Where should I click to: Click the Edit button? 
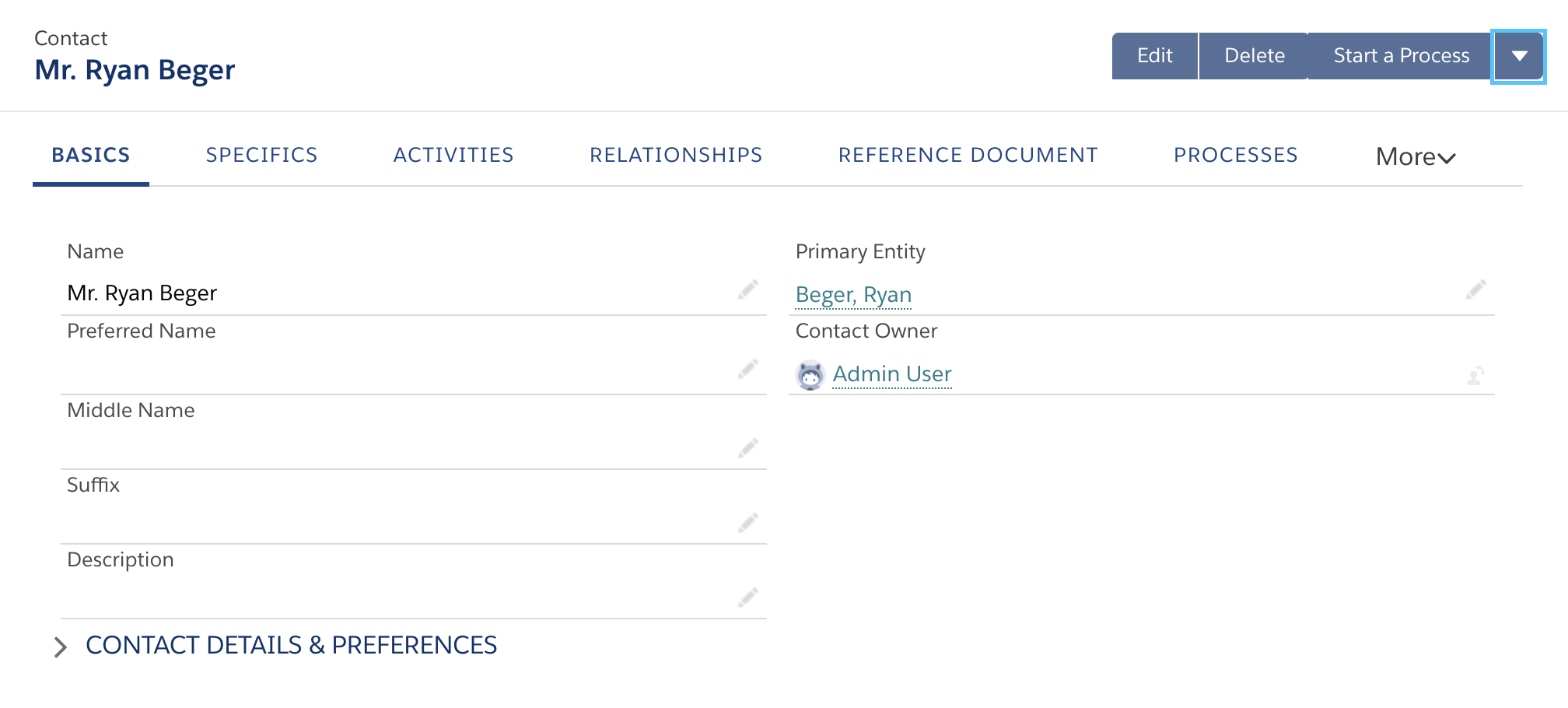(1155, 55)
